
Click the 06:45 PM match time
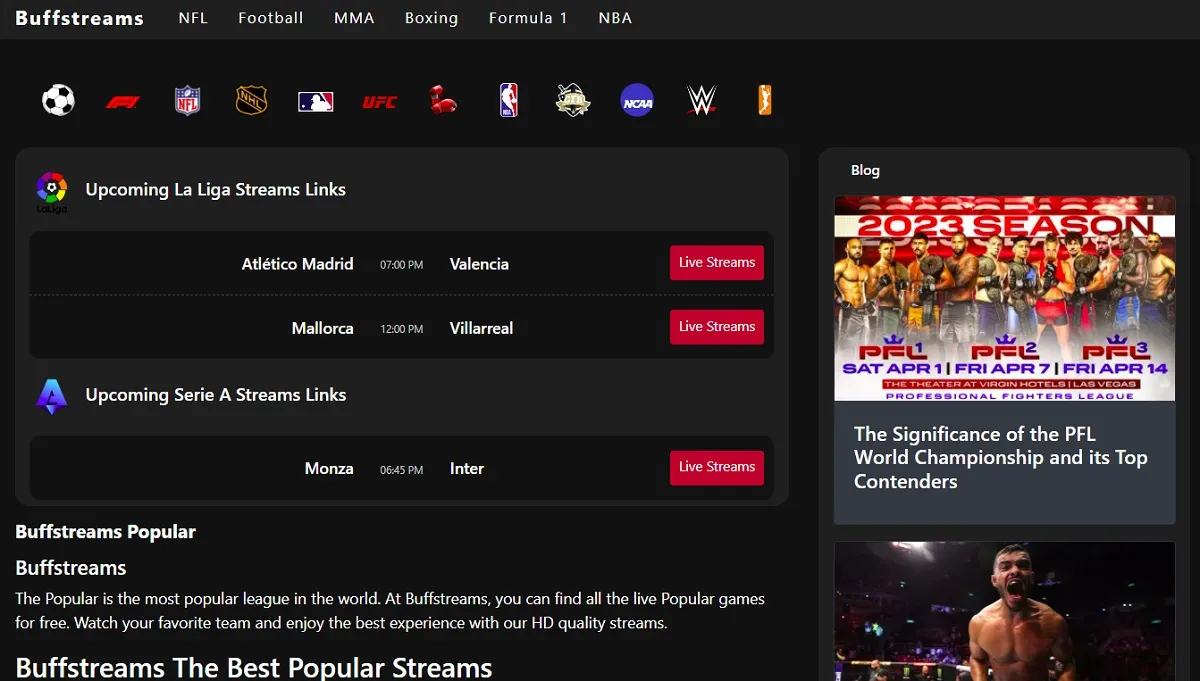[x=402, y=470]
